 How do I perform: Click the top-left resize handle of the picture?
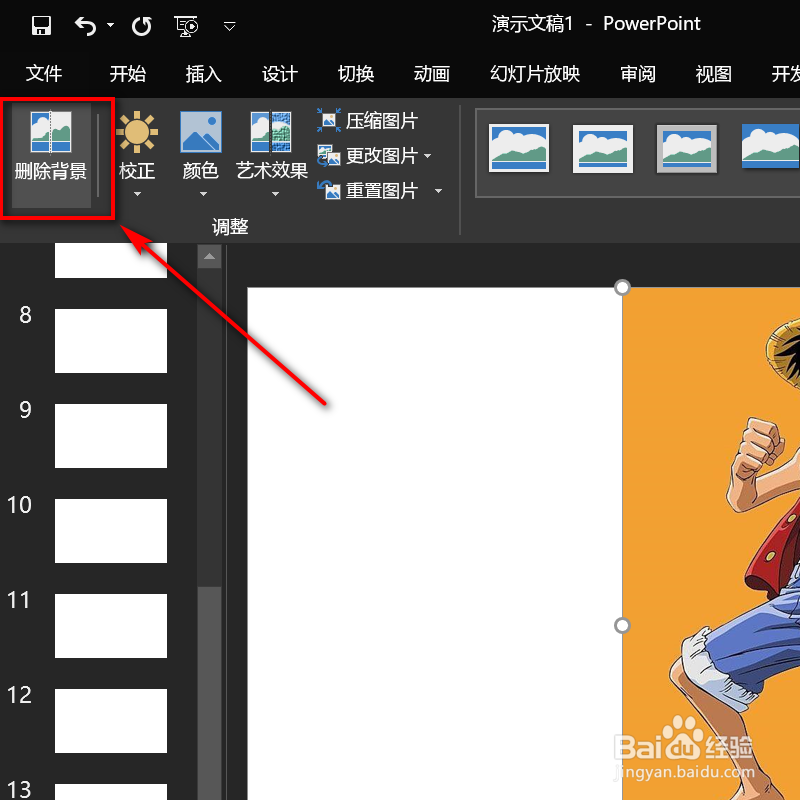pos(622,287)
